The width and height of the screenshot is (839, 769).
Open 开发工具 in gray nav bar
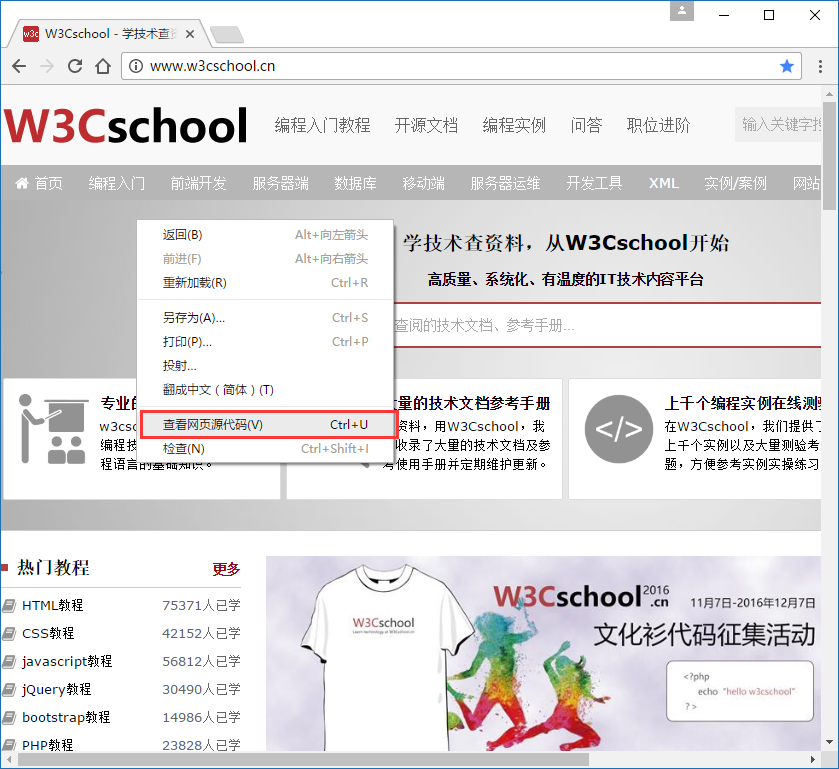pyautogui.click(x=594, y=184)
